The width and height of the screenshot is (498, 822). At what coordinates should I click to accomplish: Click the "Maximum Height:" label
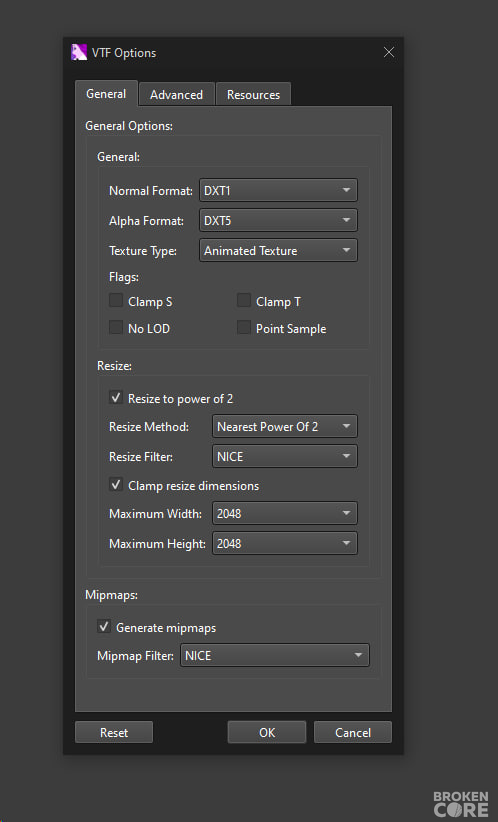click(157, 544)
